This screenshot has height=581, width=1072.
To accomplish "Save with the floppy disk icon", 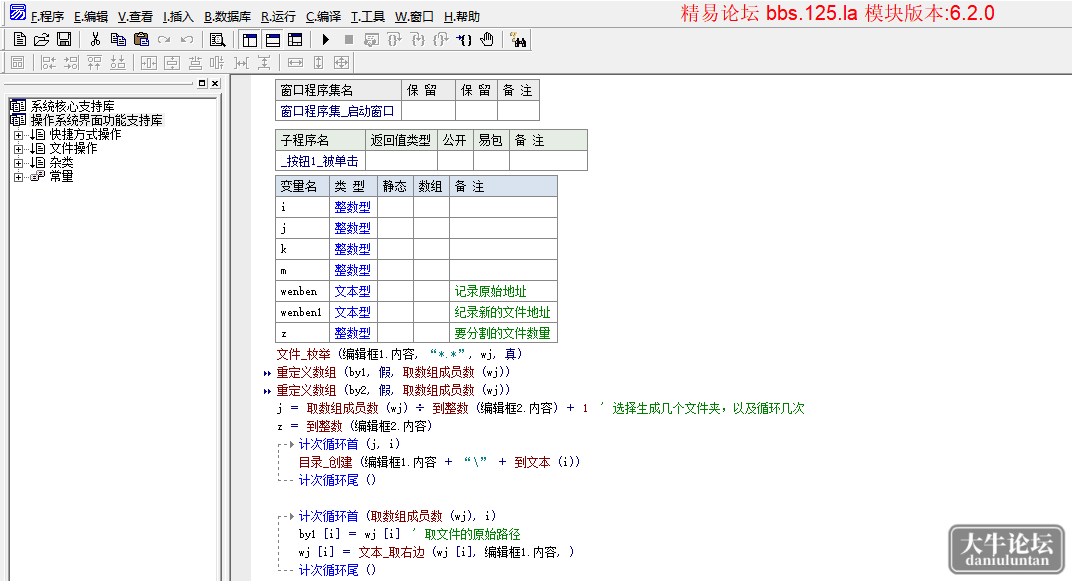I will tap(64, 40).
